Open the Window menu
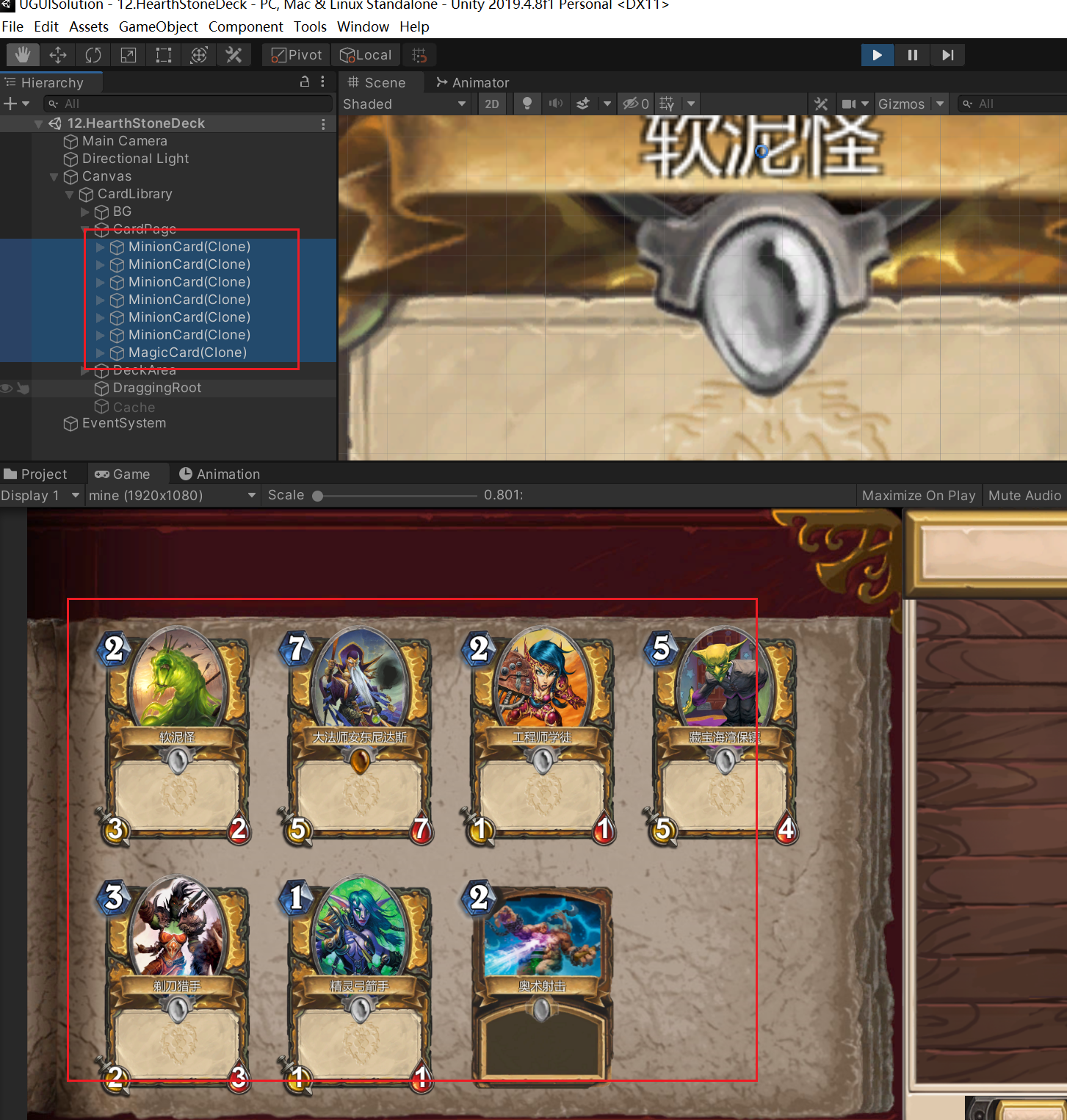1067x1120 pixels. [x=363, y=26]
